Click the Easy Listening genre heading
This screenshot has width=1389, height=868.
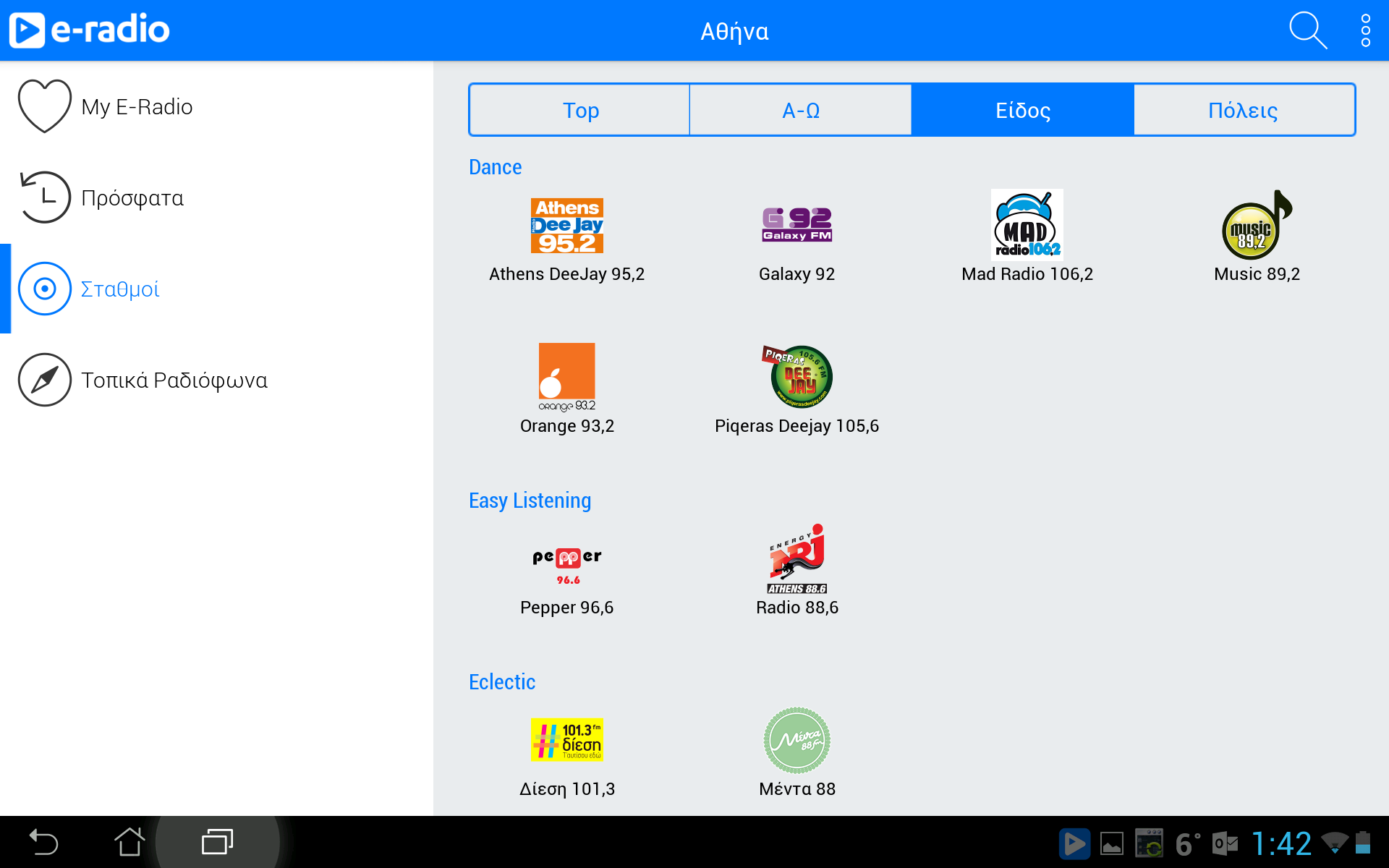[x=530, y=501]
